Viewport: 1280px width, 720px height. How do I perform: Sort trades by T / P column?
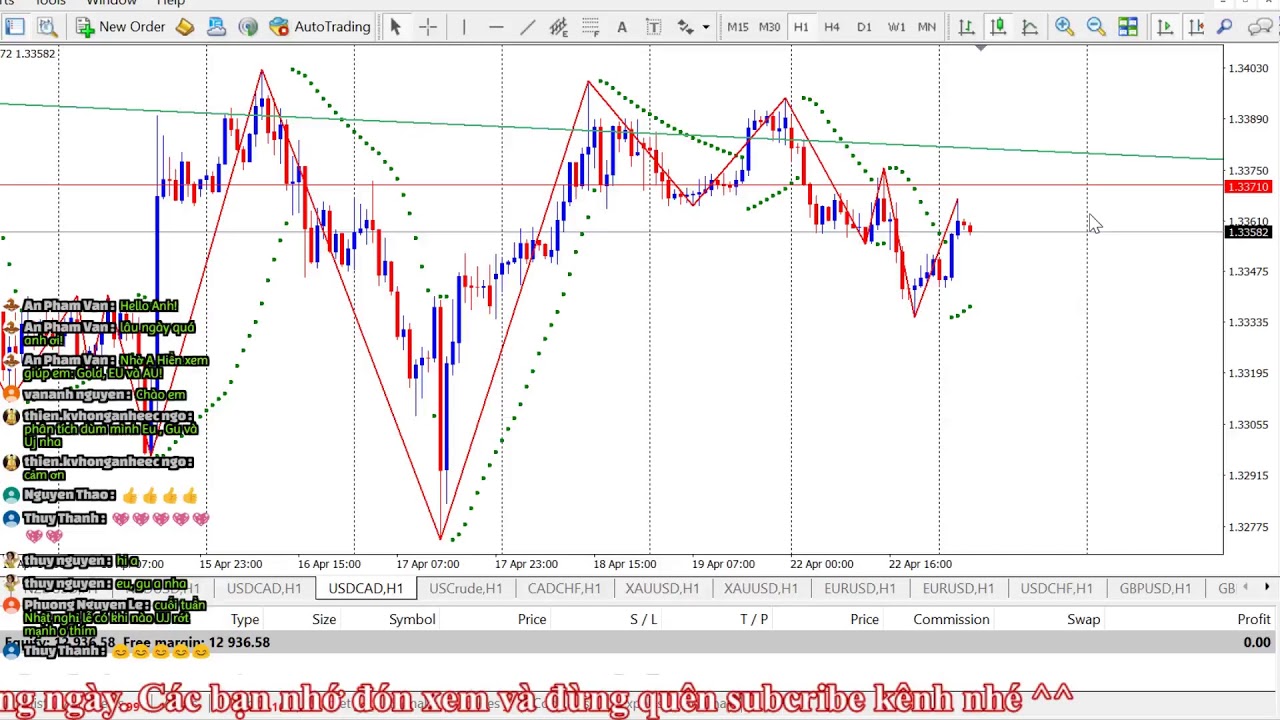coord(754,619)
